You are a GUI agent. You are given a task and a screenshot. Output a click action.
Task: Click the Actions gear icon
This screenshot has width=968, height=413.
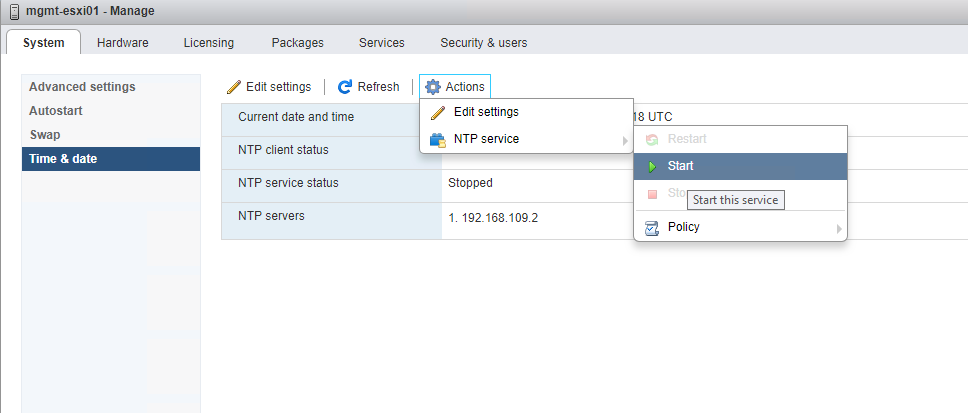pos(433,87)
